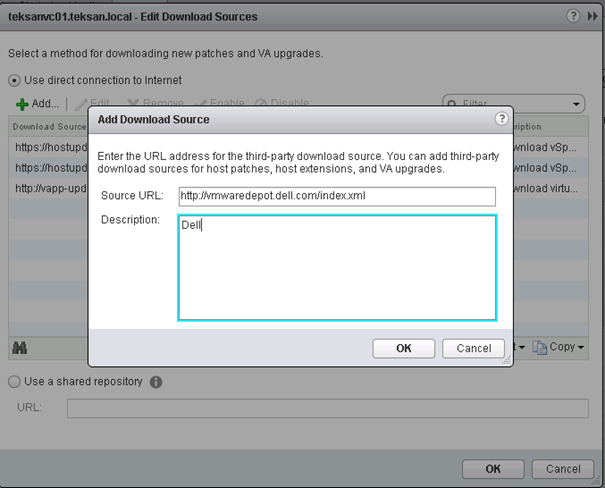Click the Filter magnifier icon

coord(452,104)
